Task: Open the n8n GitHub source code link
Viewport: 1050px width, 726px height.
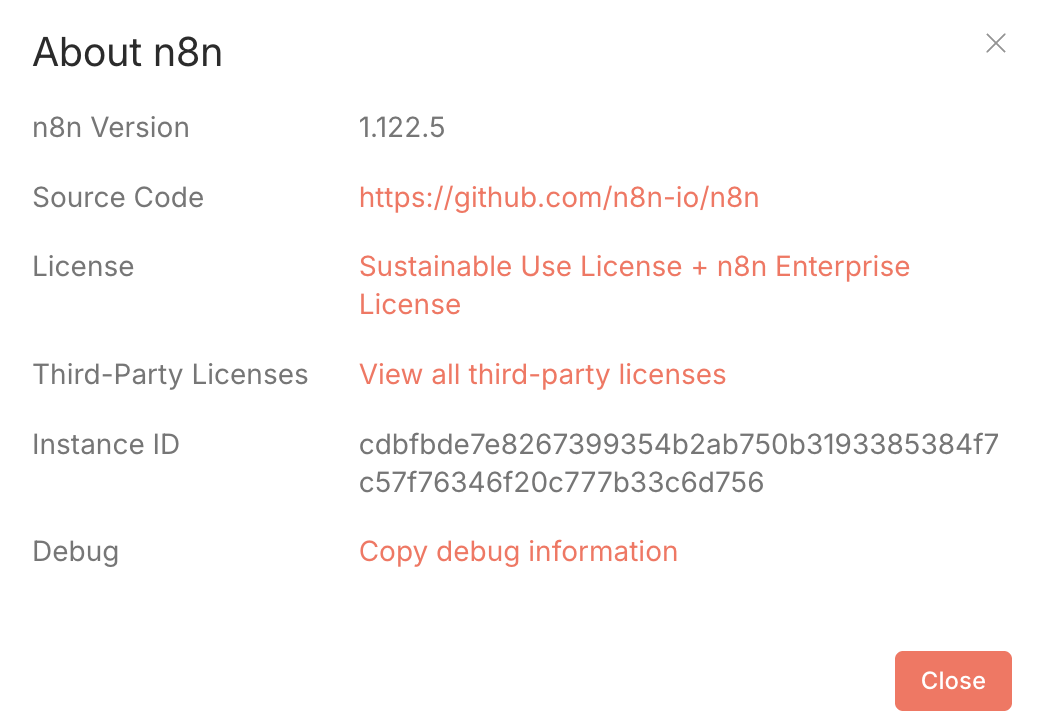Action: pyautogui.click(x=558, y=198)
